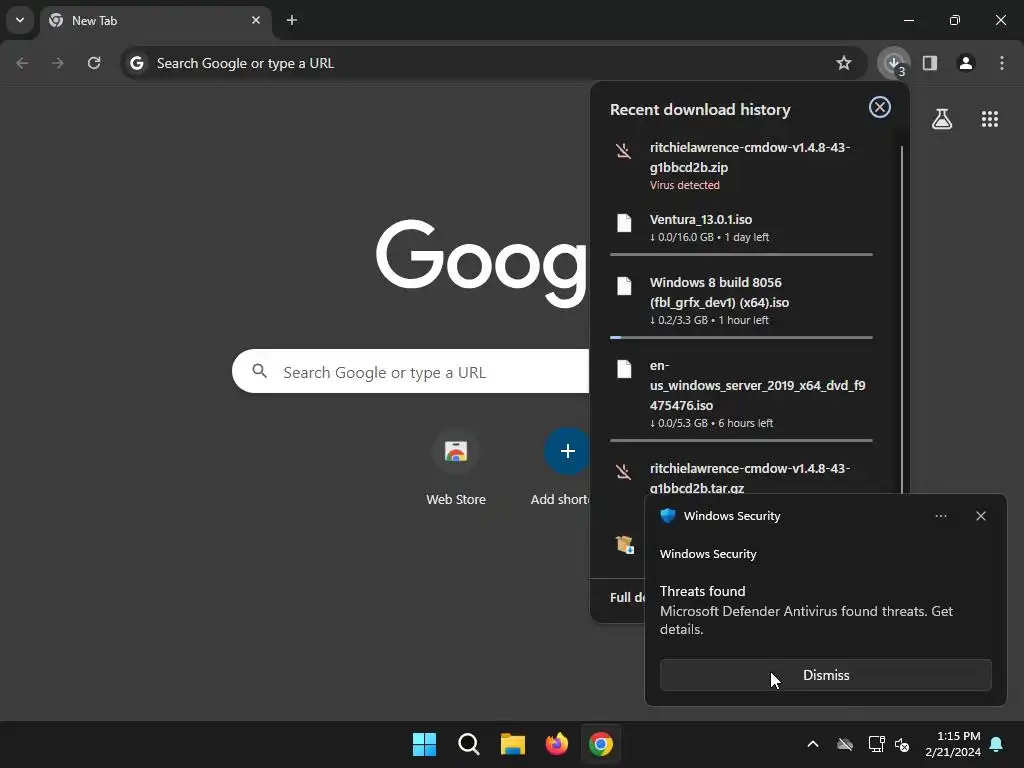
Task: Open a new tab with the plus button
Action: click(x=292, y=20)
